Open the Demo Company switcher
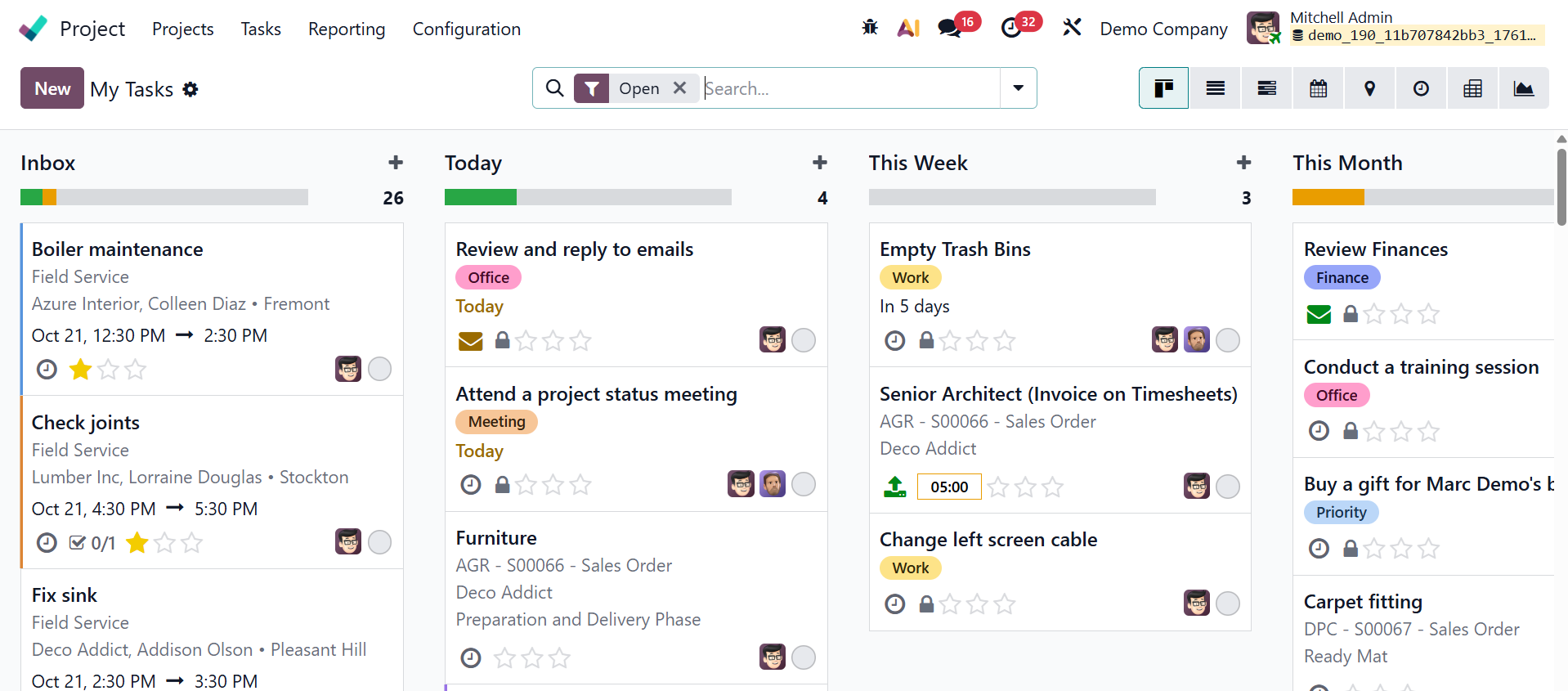The height and width of the screenshot is (691, 1568). [x=1163, y=29]
